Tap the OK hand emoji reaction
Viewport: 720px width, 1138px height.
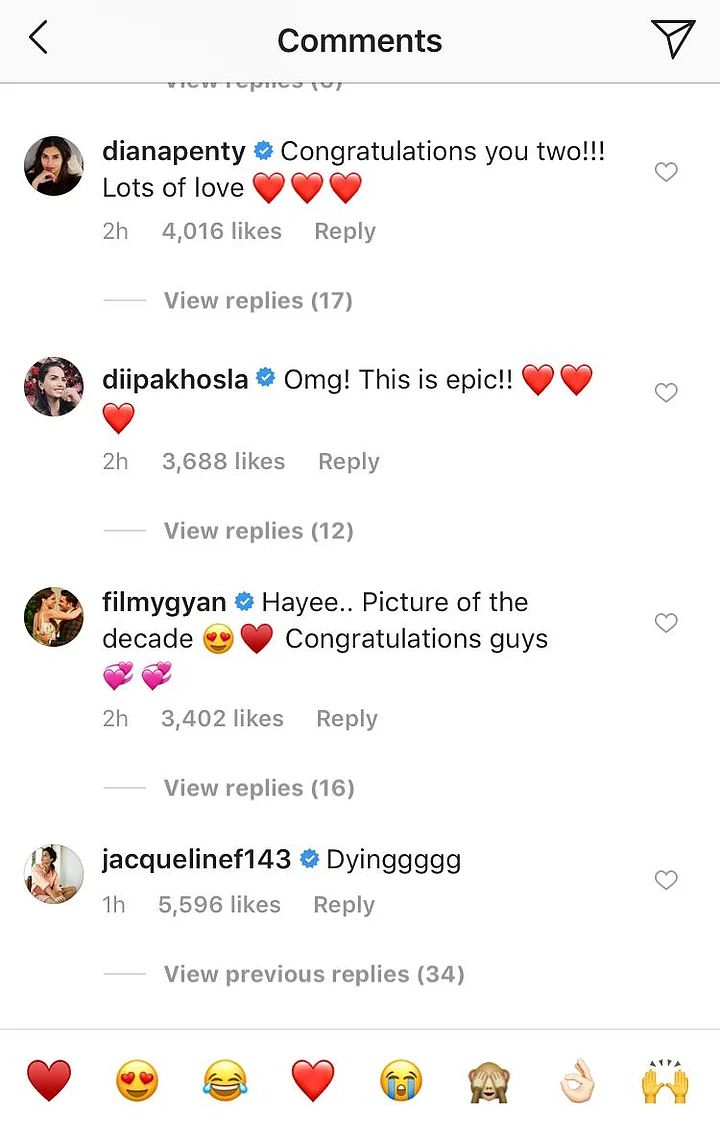click(578, 1081)
